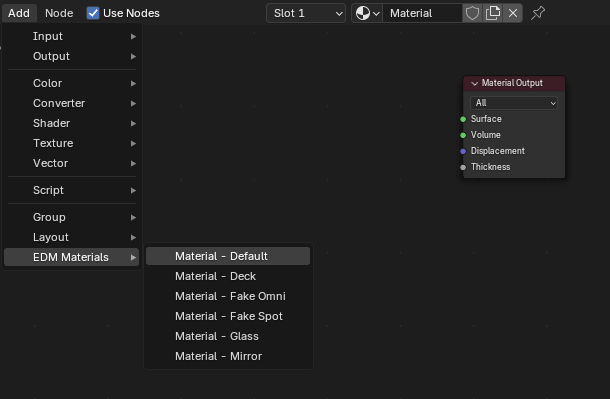Choose Material - Deck

pos(228,276)
